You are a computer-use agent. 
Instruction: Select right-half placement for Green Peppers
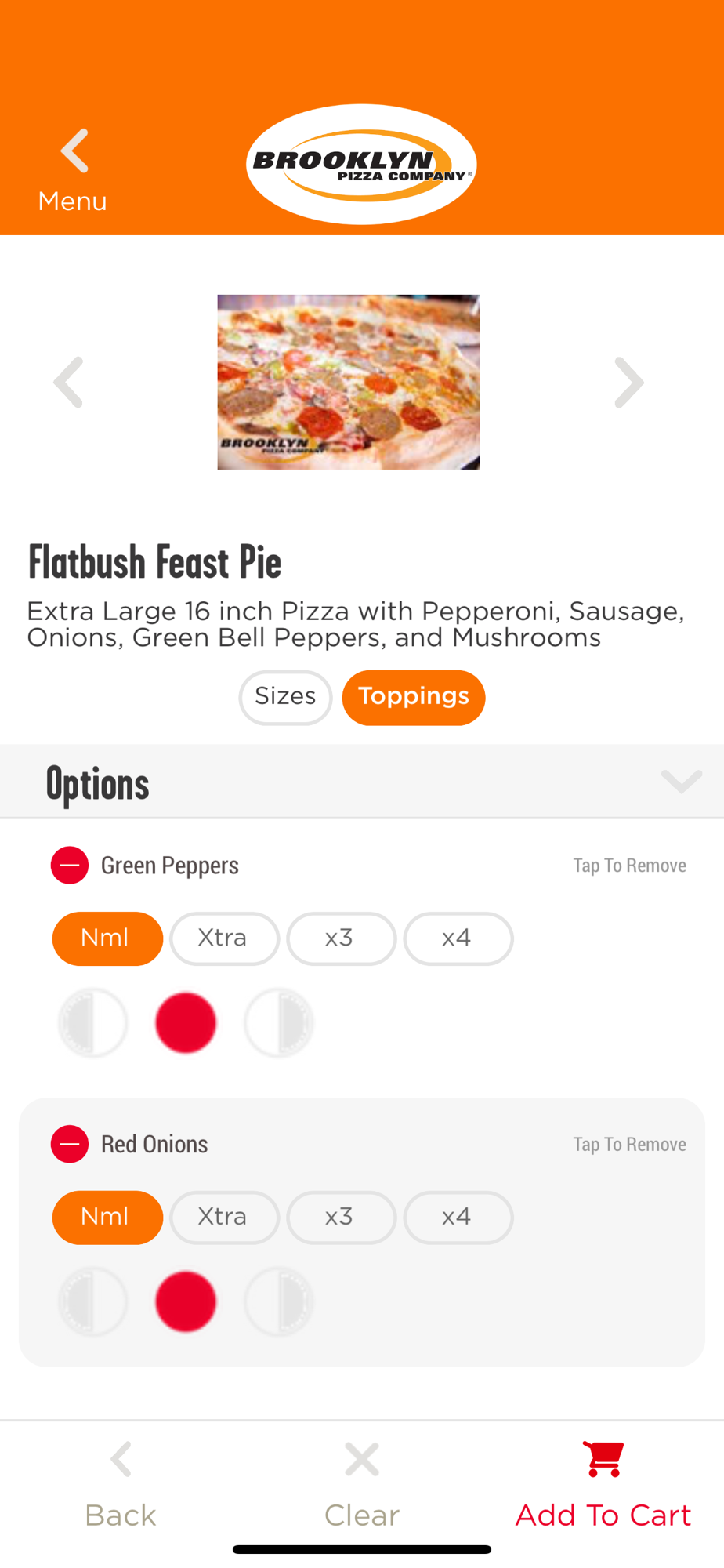coord(279,1023)
